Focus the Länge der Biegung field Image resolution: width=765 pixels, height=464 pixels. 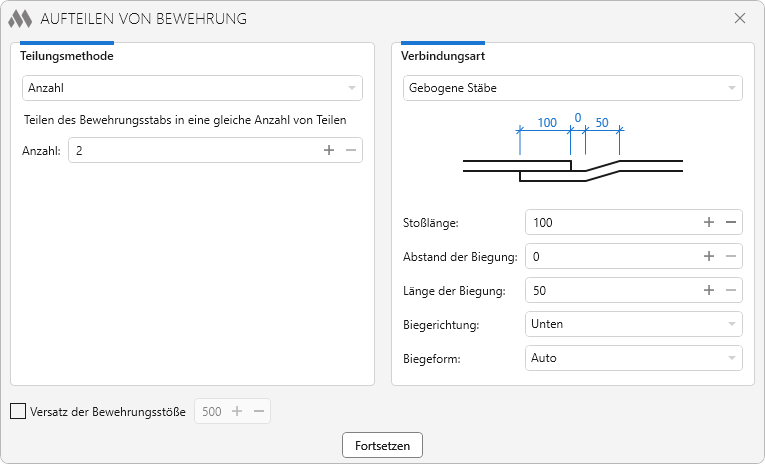pyautogui.click(x=610, y=290)
